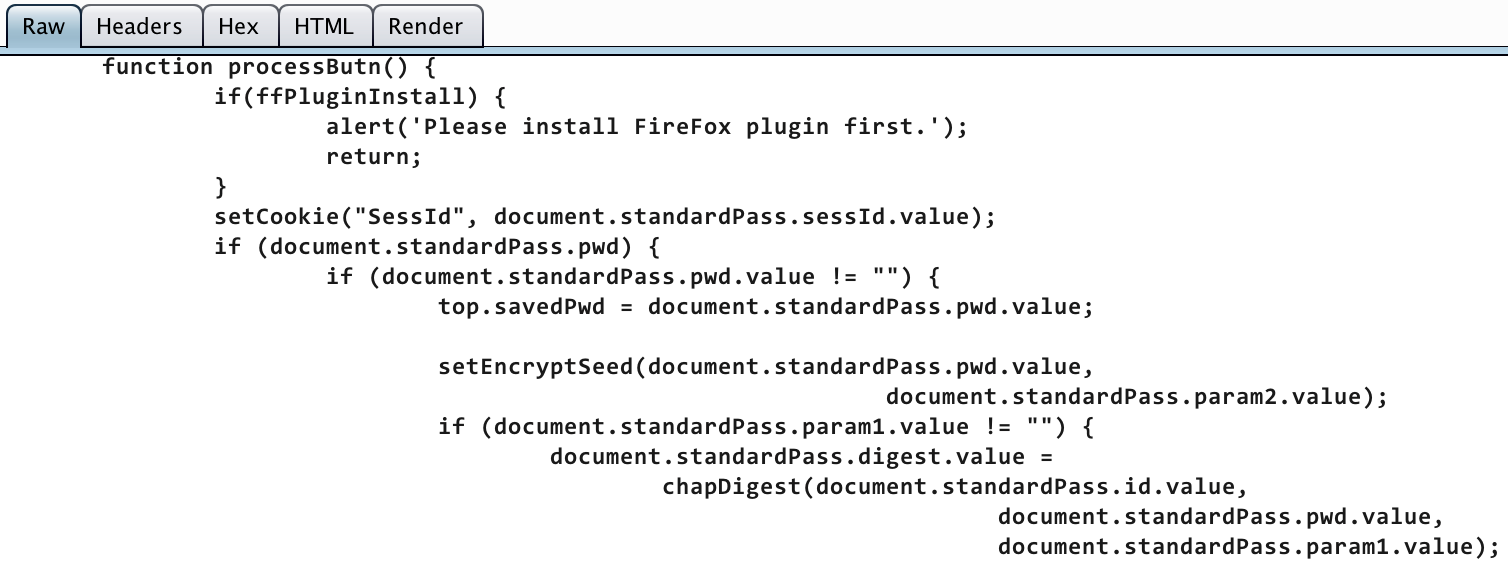Screen dimensions: 1508x566
Task: Open the Headers tab
Action: [x=139, y=26]
